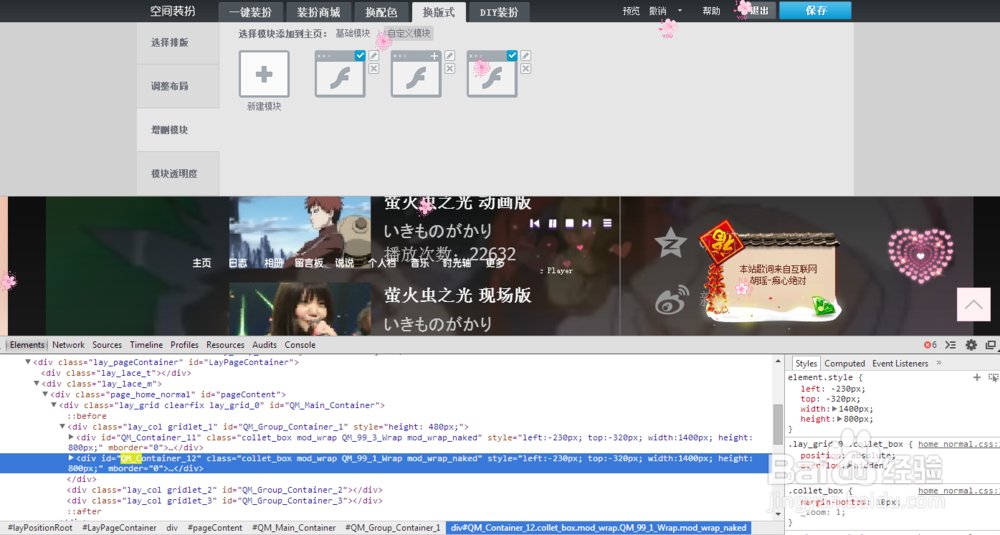Click the DevTools dock/undock icon

[990, 344]
